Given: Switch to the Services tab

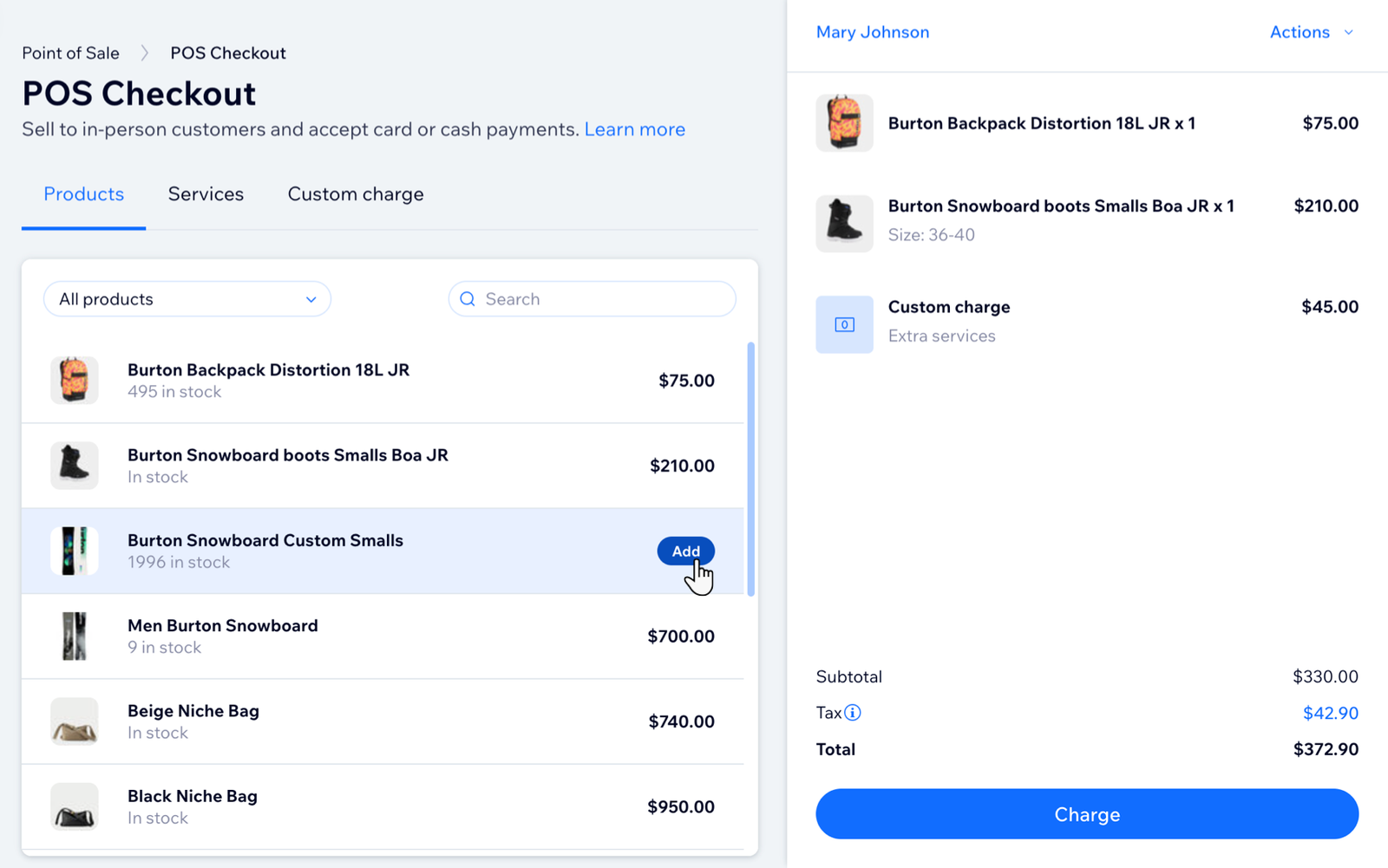Looking at the screenshot, I should 206,194.
